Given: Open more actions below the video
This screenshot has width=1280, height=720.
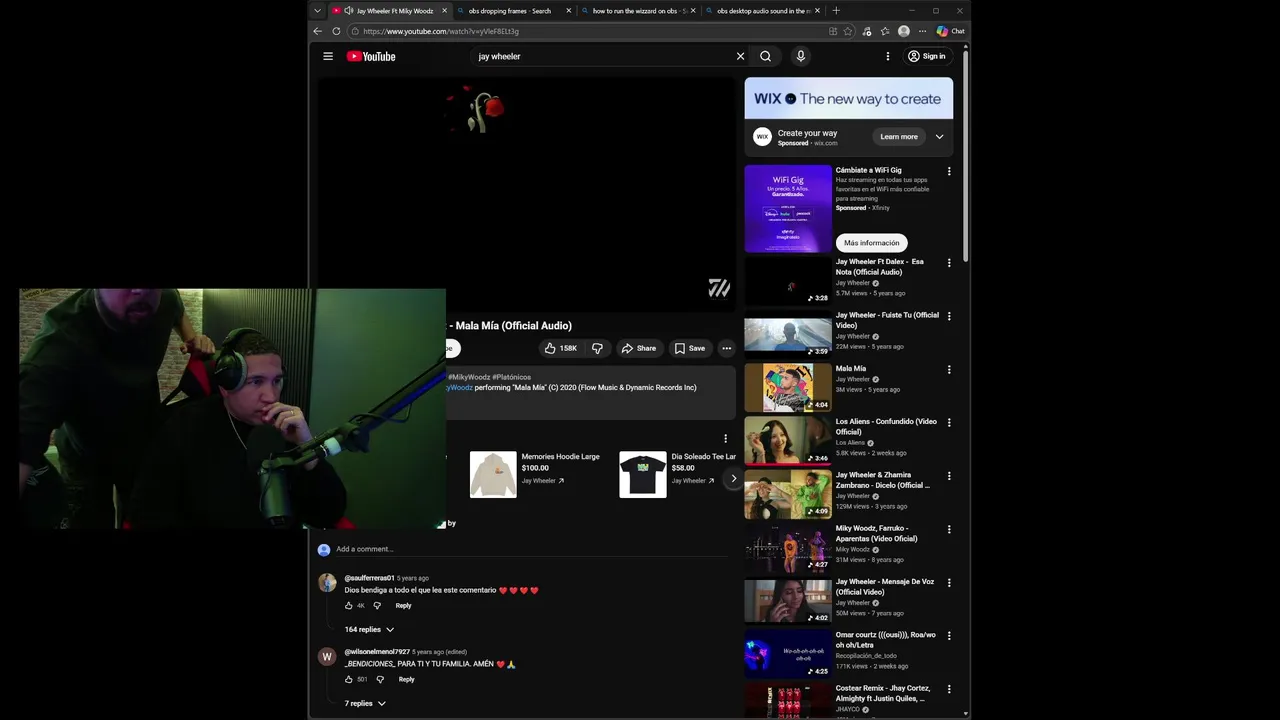Looking at the screenshot, I should click(727, 348).
